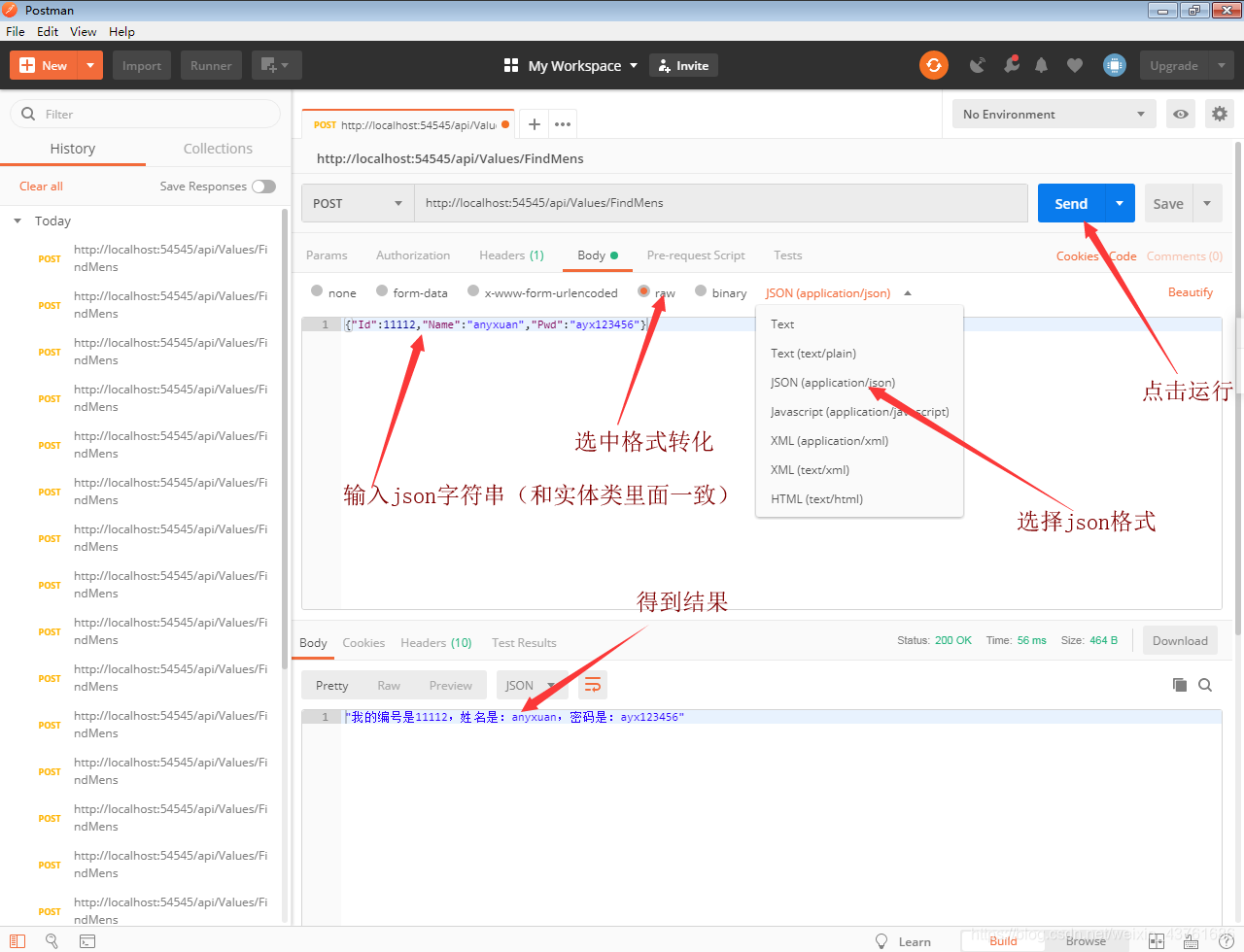Click the Browse mode toggle

pos(1086,940)
